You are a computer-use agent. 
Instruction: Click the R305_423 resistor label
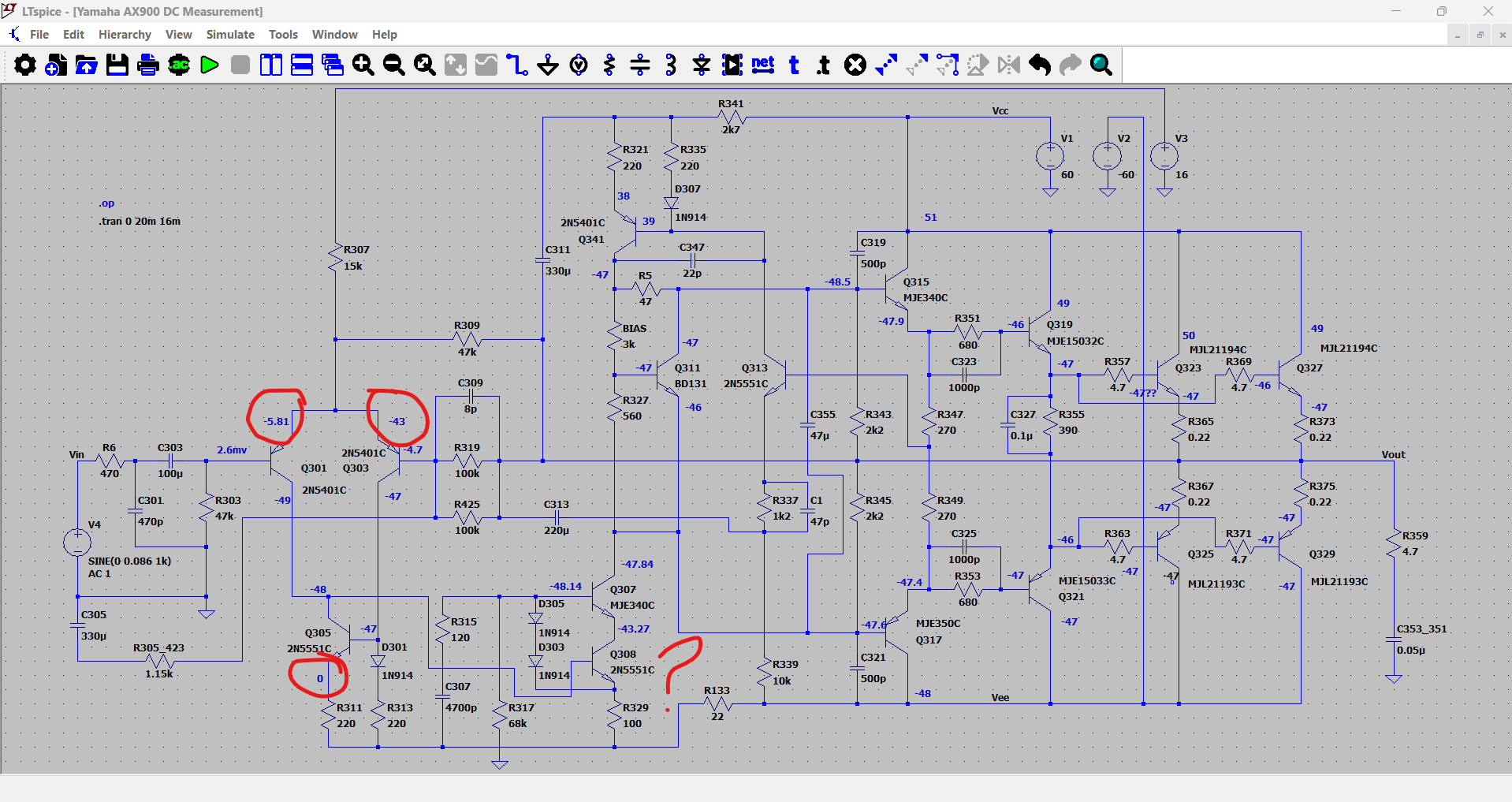pyautogui.click(x=158, y=648)
